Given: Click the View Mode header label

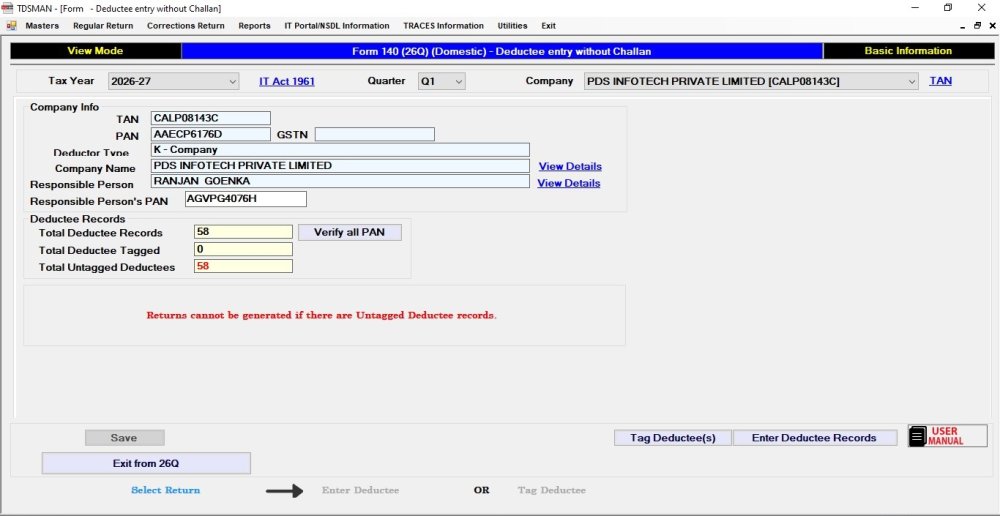Looking at the screenshot, I should coord(95,51).
